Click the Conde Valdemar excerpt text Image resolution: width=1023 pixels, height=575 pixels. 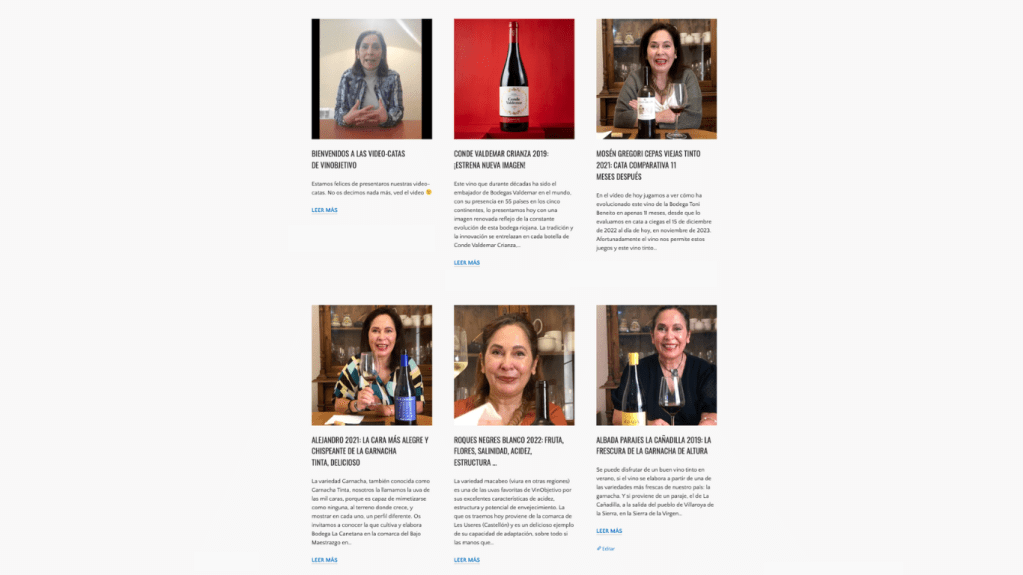pos(513,215)
